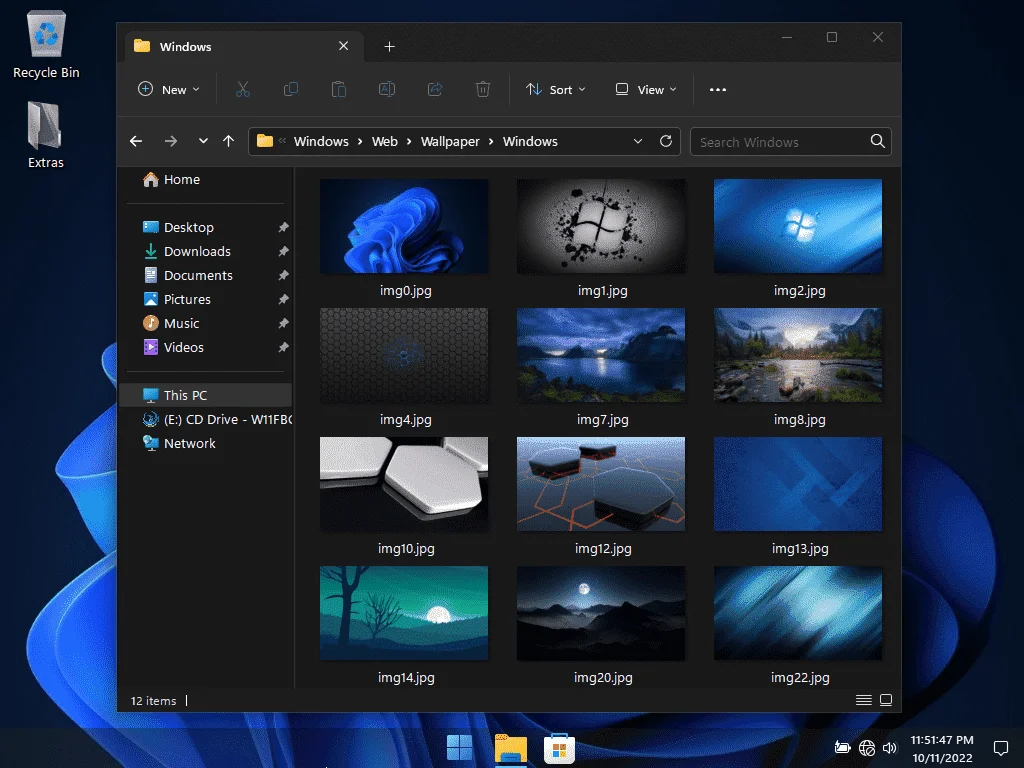1024x768 pixels.
Task: Click the Share icon in toolbar
Action: [435, 89]
